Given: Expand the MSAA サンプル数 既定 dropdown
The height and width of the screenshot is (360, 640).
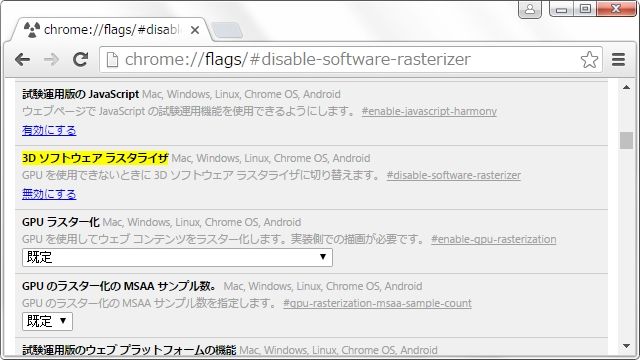Looking at the screenshot, I should [x=47, y=321].
